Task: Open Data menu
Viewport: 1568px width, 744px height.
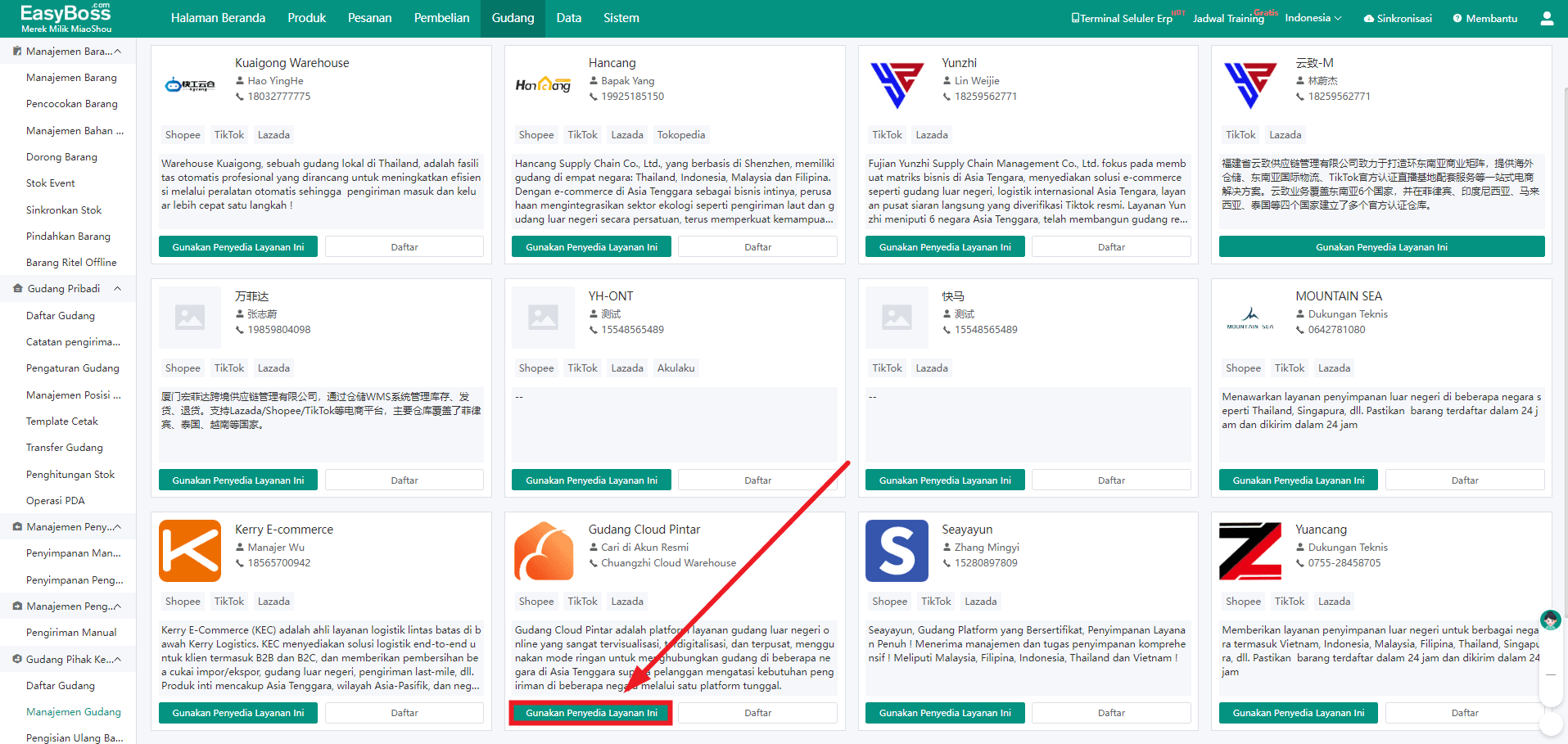Action: point(569,18)
